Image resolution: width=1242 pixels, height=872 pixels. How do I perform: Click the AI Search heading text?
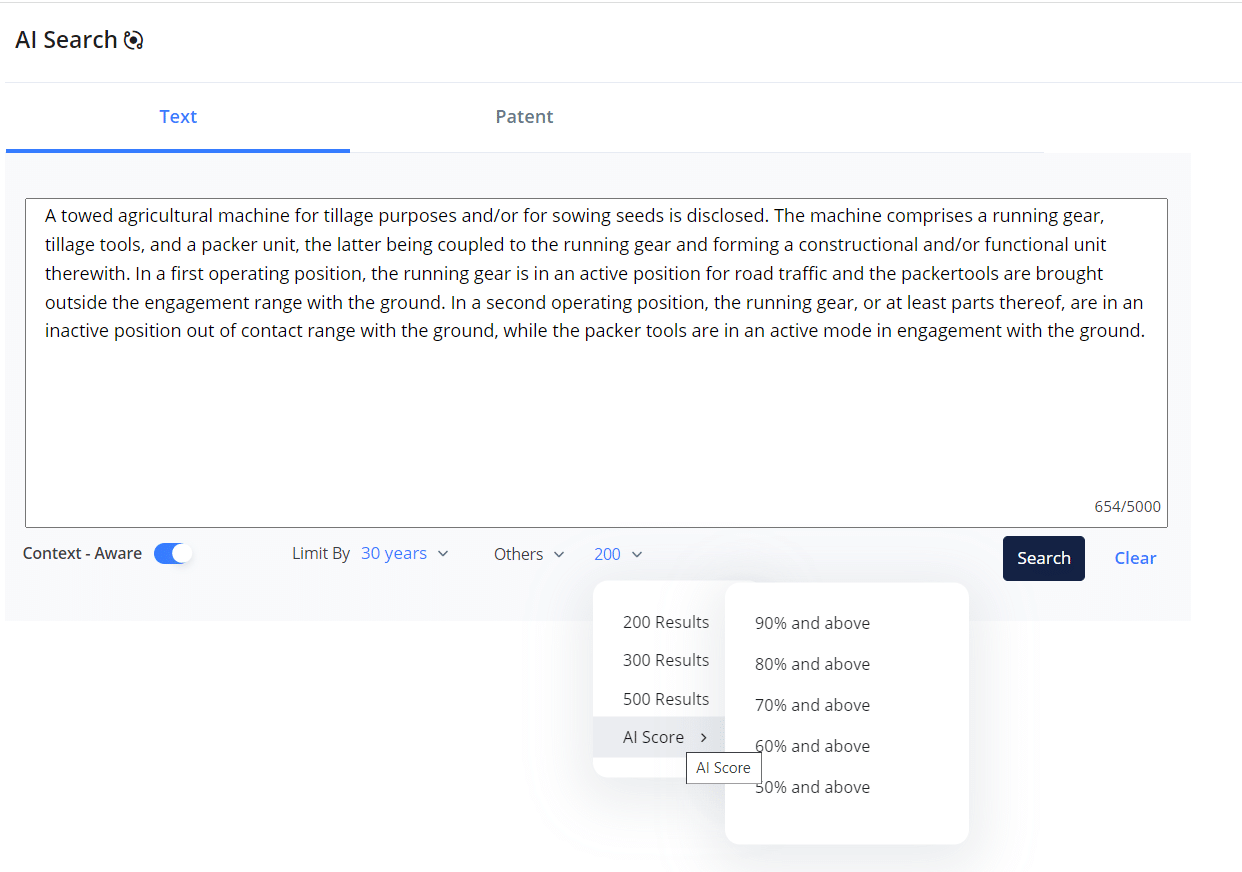[66, 40]
